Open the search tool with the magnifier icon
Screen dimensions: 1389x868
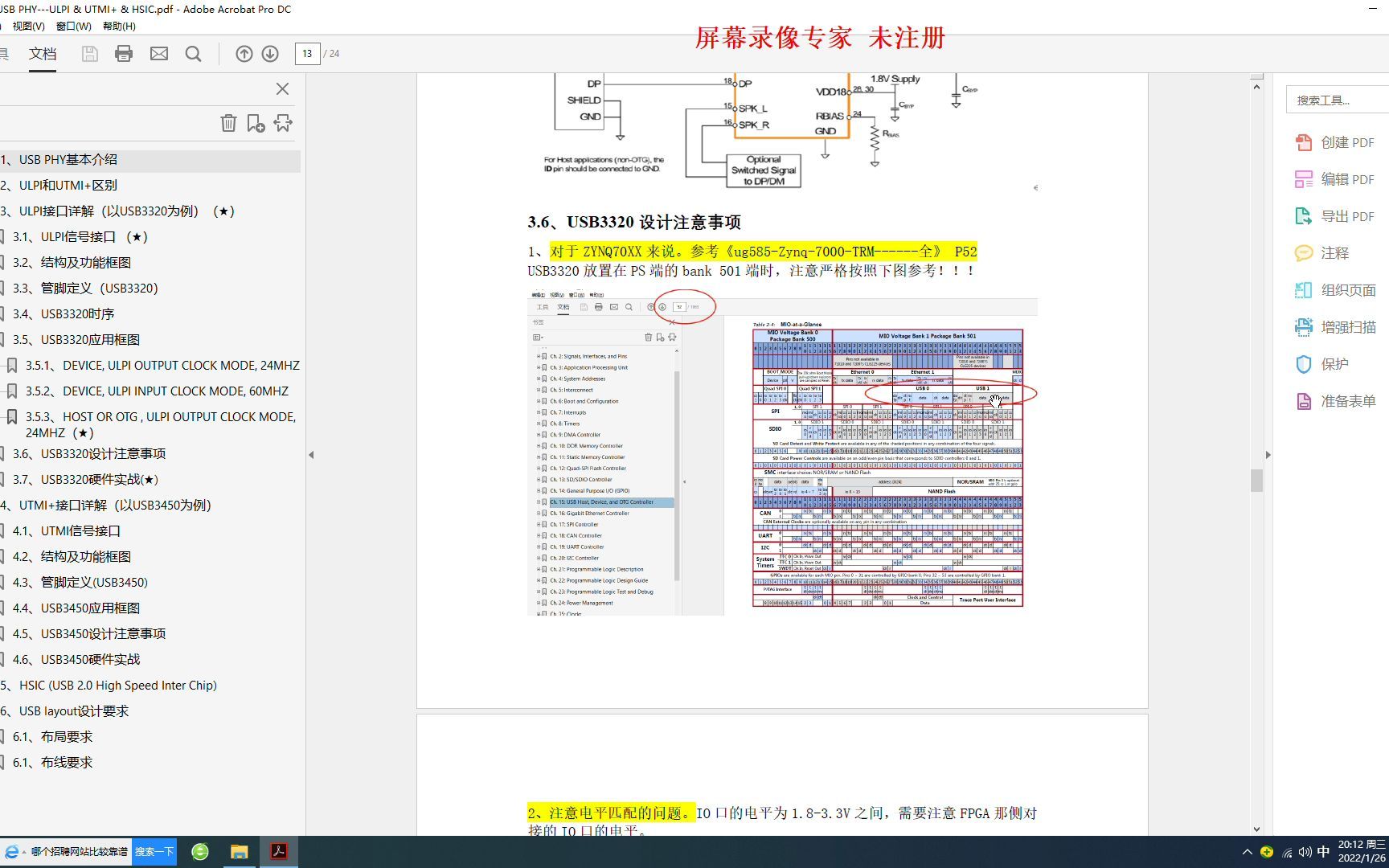coord(193,53)
